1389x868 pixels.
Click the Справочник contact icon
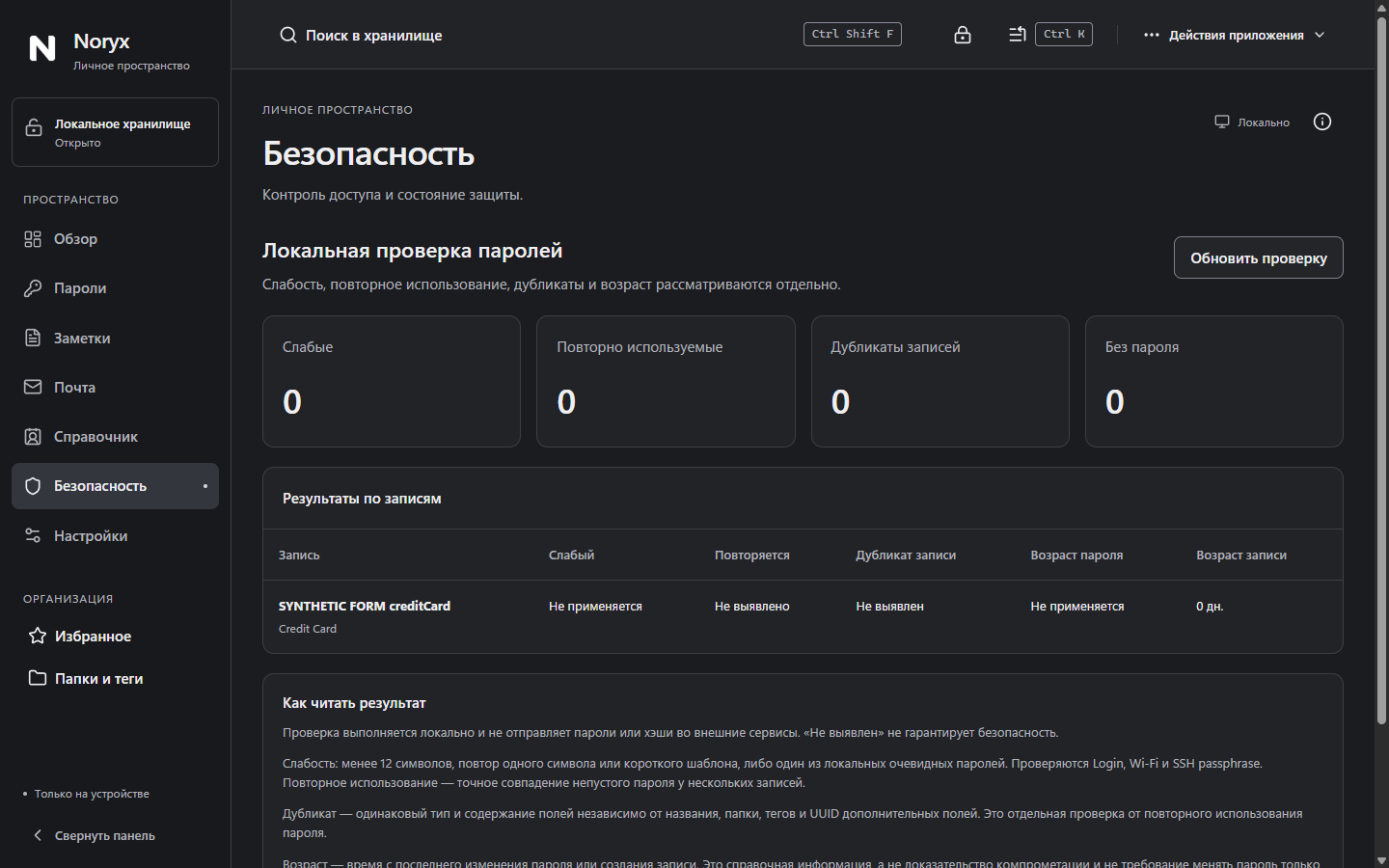click(33, 437)
